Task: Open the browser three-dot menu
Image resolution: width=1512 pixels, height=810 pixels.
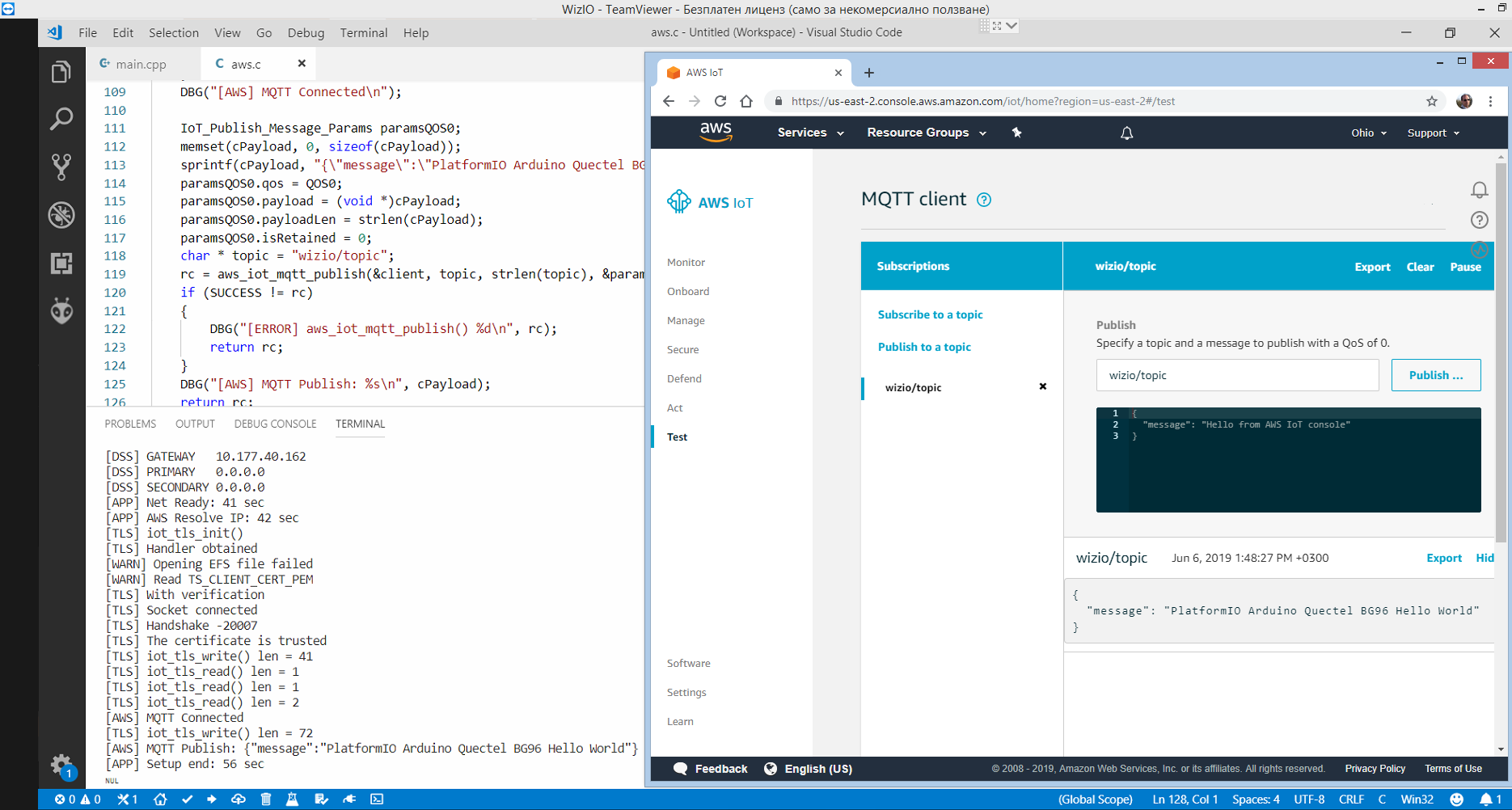Action: (x=1491, y=101)
